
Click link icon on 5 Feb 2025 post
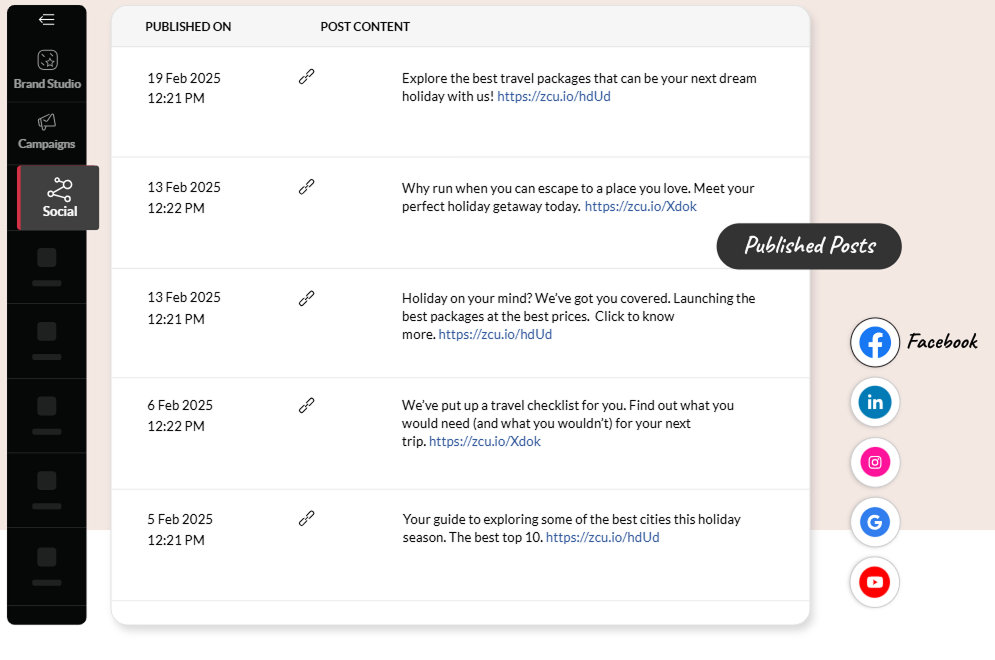(x=307, y=518)
